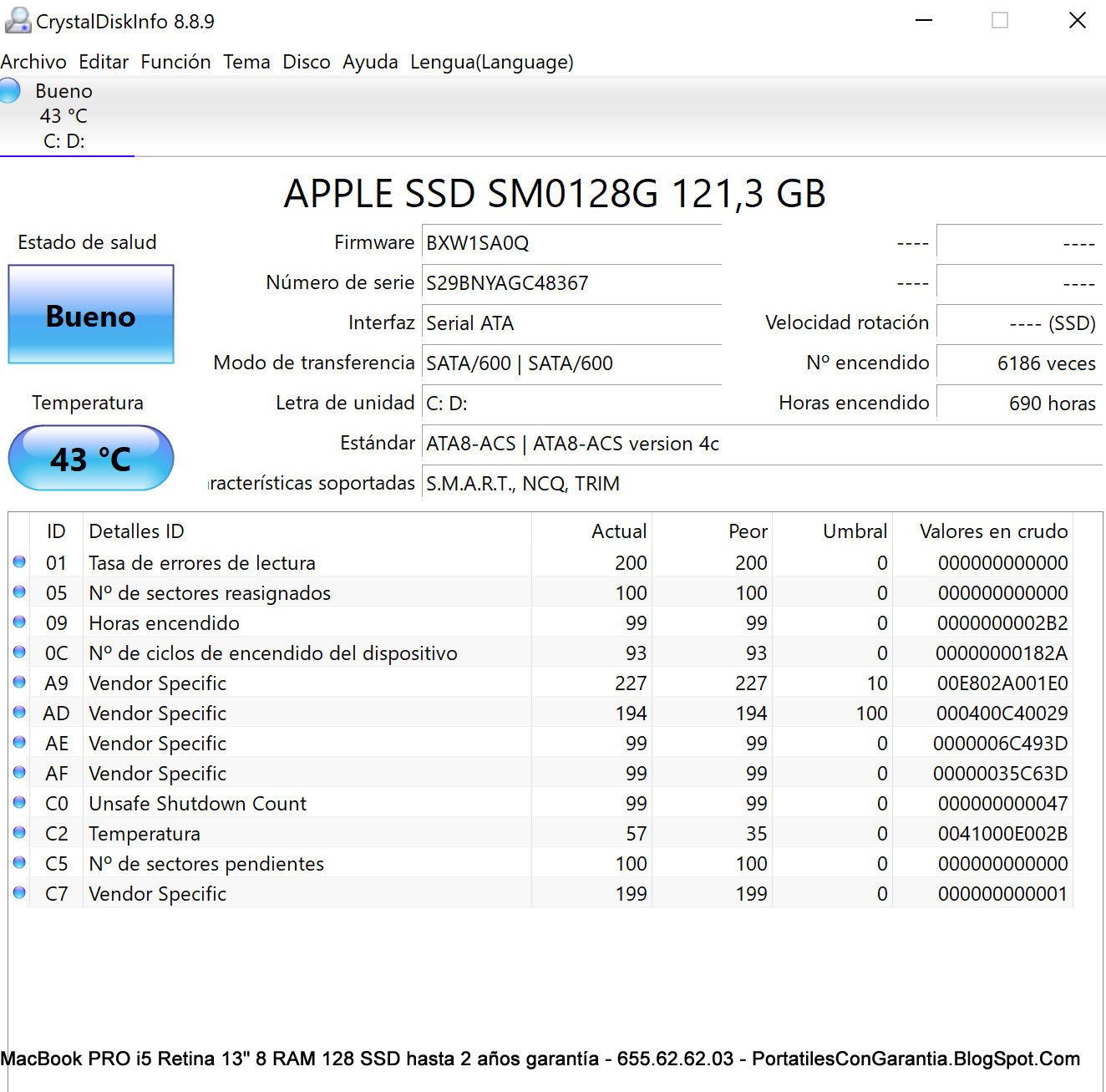Click the status dot for Unsafe Shutdown Count
Image resolution: width=1106 pixels, height=1092 pixels.
[x=19, y=802]
